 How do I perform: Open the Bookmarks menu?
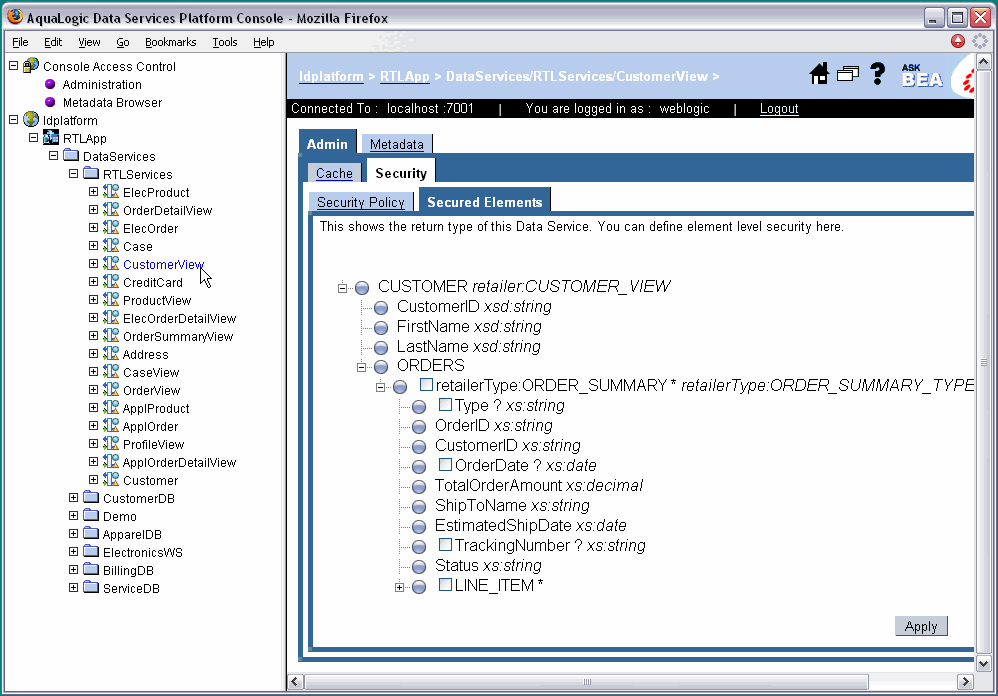(x=171, y=42)
